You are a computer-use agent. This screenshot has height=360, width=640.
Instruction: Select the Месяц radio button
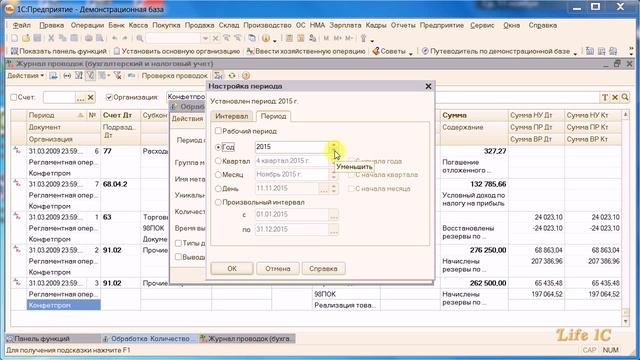coord(218,175)
